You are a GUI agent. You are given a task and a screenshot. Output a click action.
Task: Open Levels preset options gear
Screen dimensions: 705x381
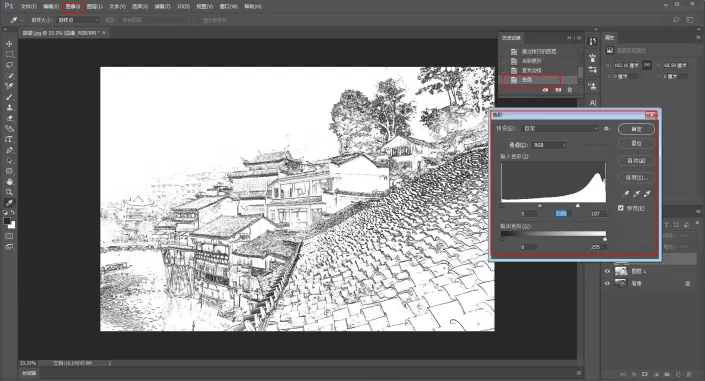[x=607, y=129]
